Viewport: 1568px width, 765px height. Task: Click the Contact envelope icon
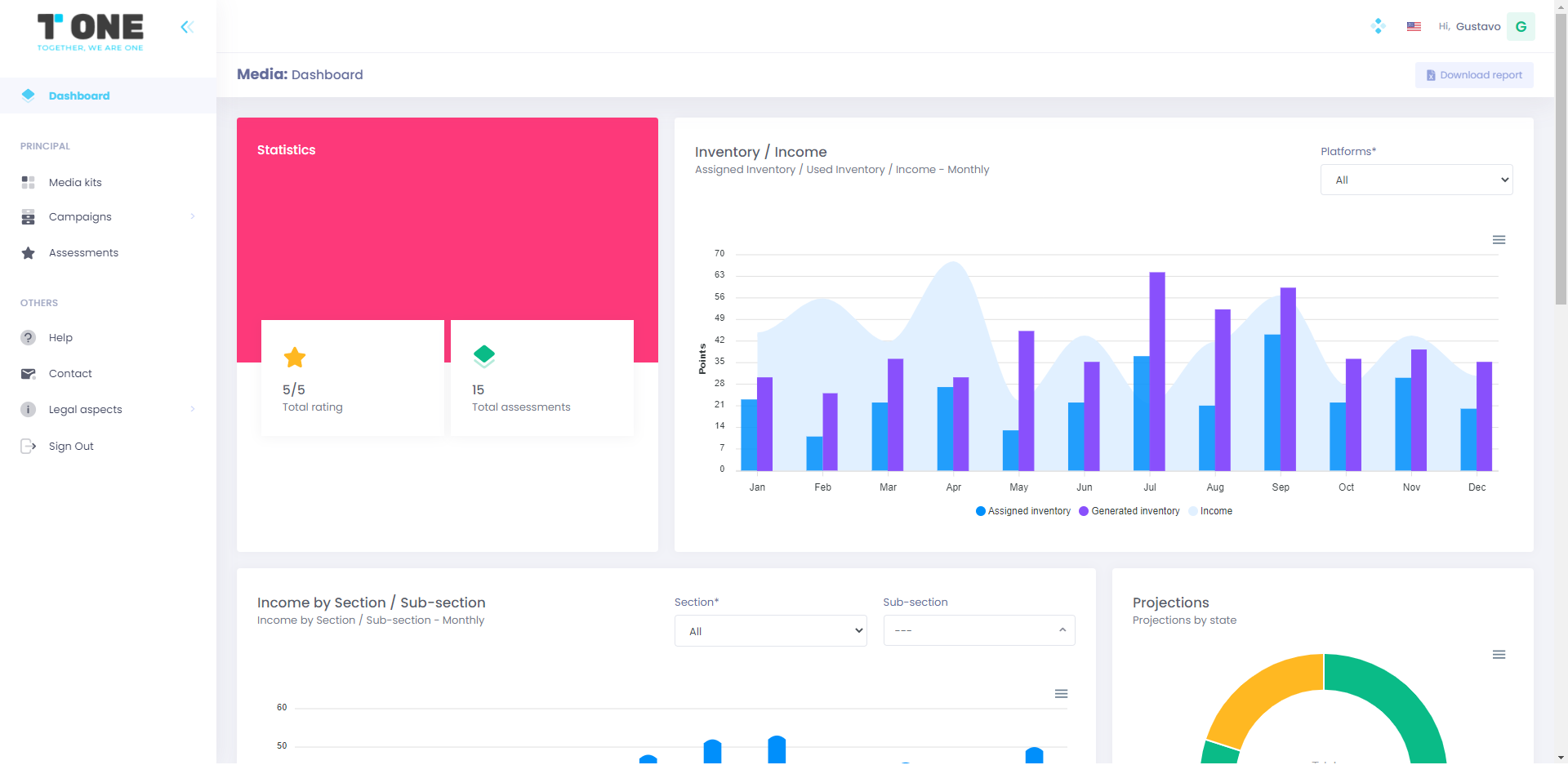(x=29, y=374)
